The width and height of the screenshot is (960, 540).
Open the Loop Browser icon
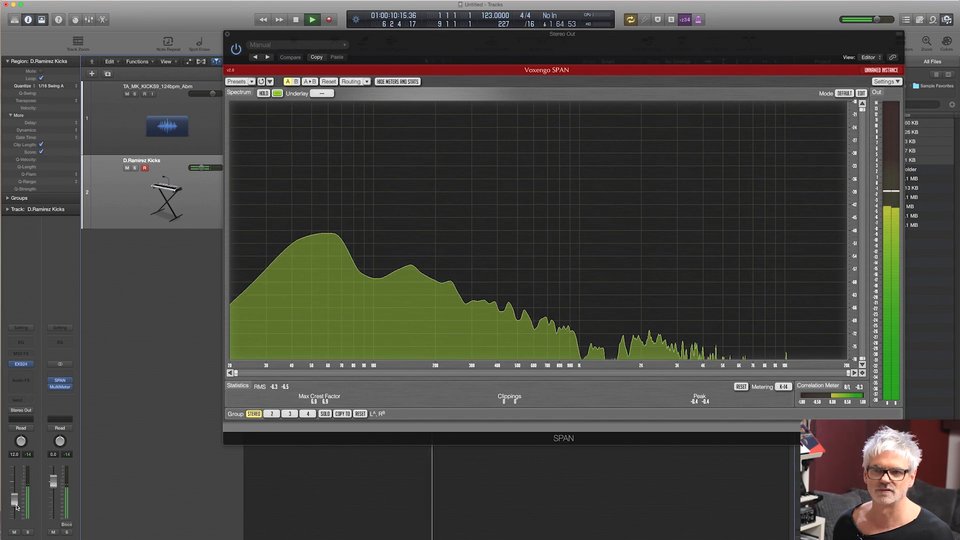coord(933,20)
